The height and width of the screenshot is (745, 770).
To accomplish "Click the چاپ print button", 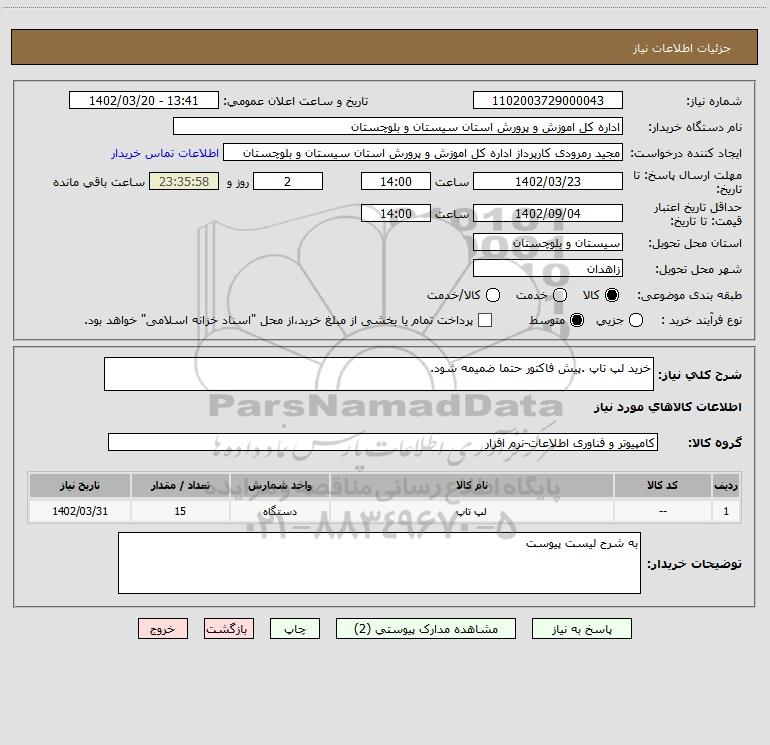I will pyautogui.click(x=295, y=629).
